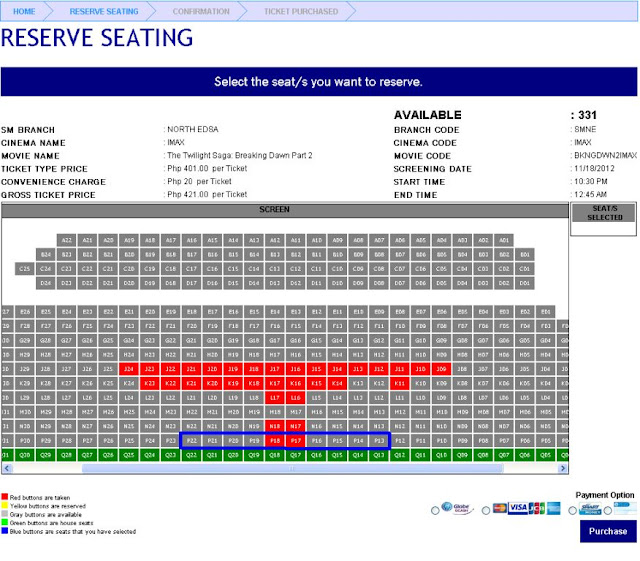This screenshot has height=561, width=640.
Task: Click the SCREEN header bar above the seats
Action: (285, 209)
